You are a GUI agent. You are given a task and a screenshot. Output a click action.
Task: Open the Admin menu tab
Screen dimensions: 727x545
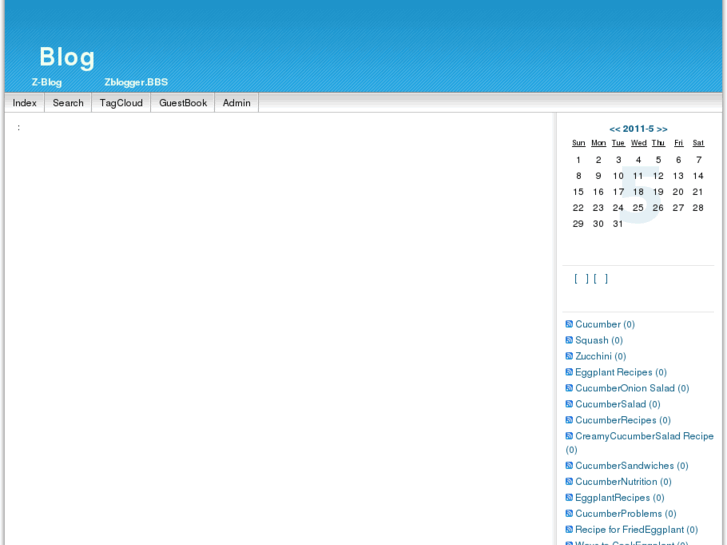pos(236,103)
